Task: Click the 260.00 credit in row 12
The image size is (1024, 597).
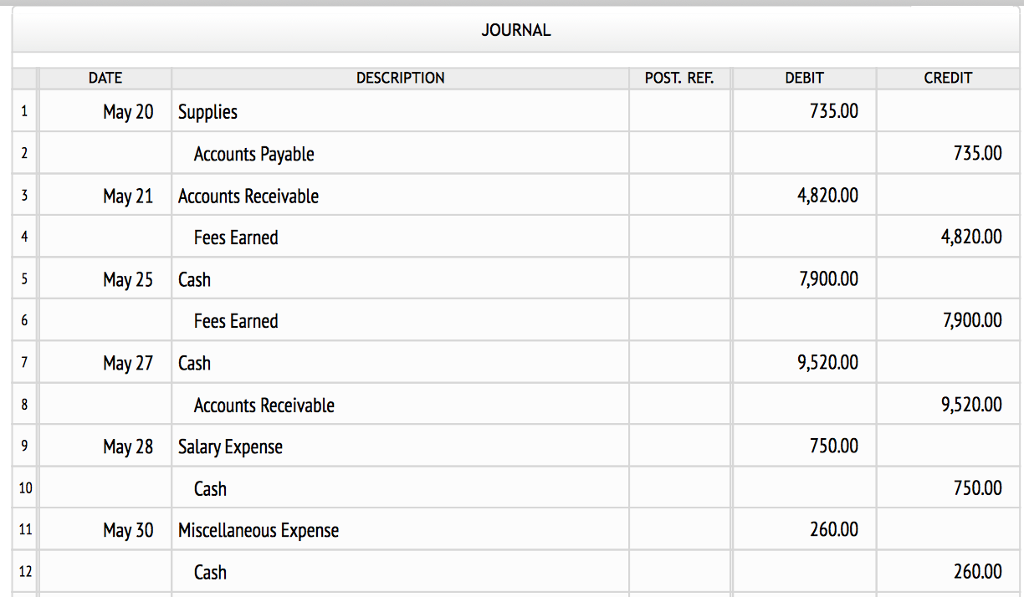Action: [x=950, y=572]
